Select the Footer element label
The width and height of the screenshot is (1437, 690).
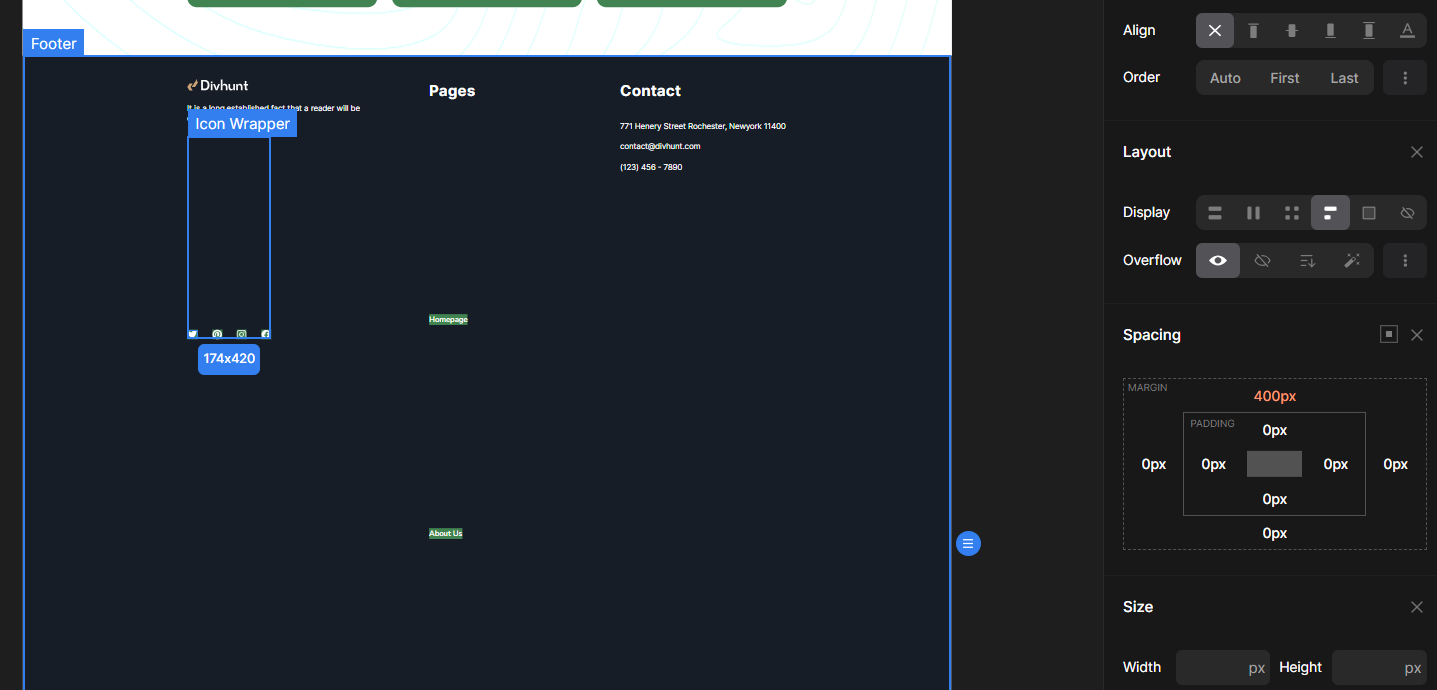[54, 43]
